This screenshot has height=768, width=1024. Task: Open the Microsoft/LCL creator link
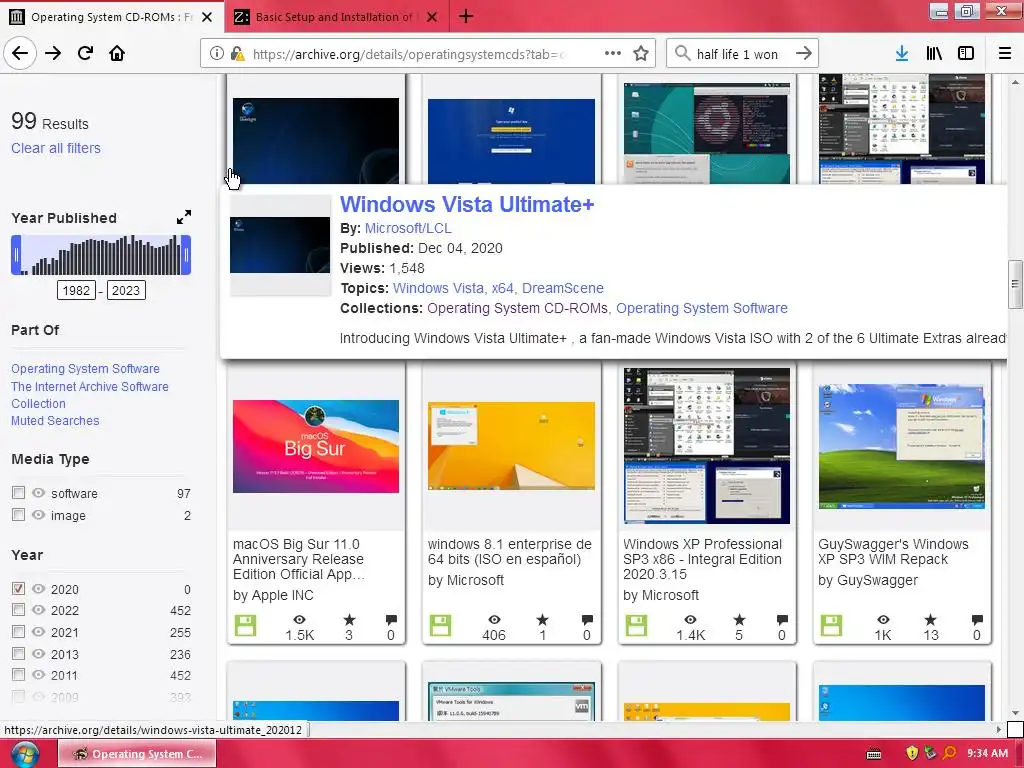pos(408,228)
